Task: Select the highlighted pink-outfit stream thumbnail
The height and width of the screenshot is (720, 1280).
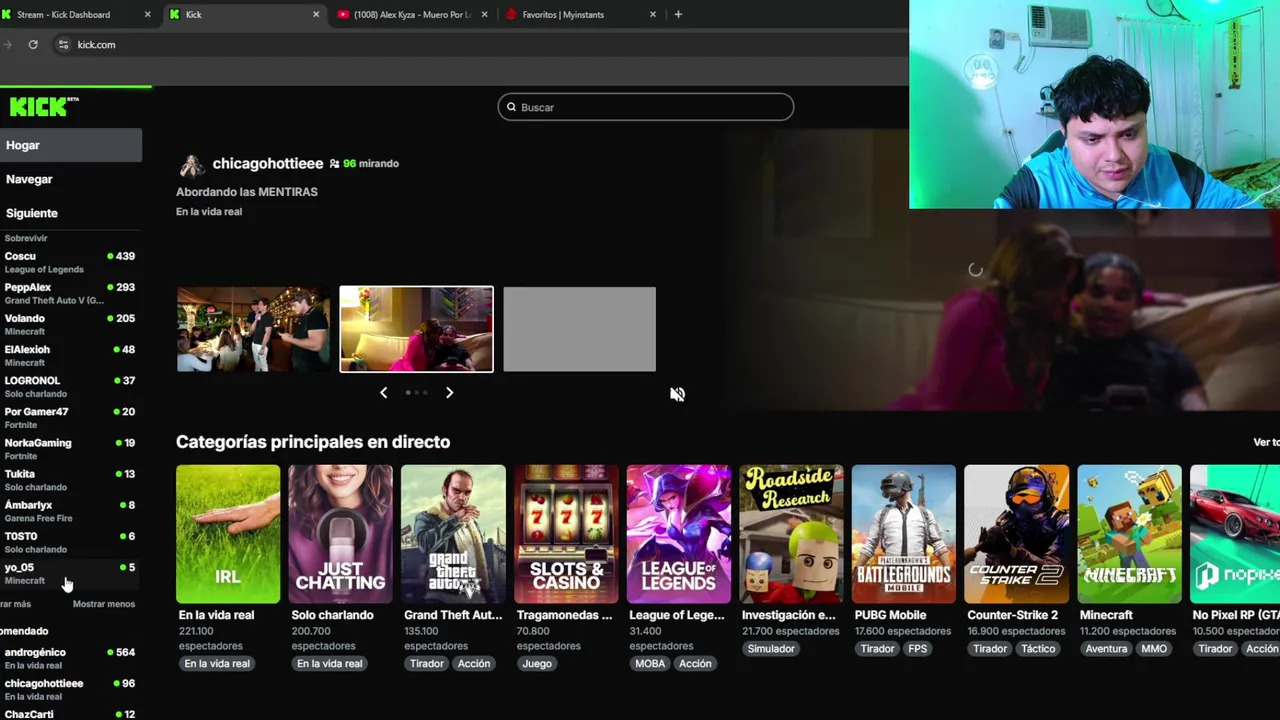Action: point(416,329)
